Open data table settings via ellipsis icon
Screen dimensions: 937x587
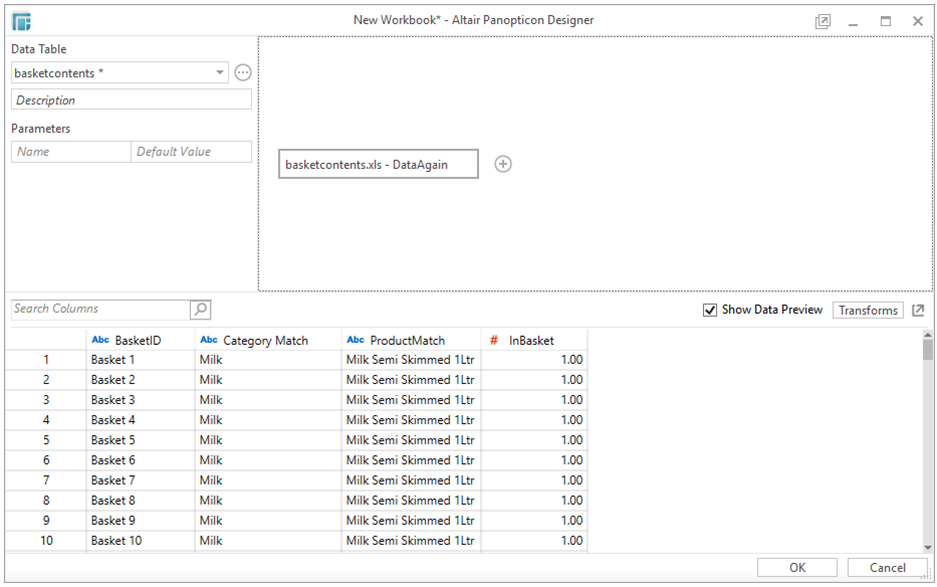(x=243, y=72)
